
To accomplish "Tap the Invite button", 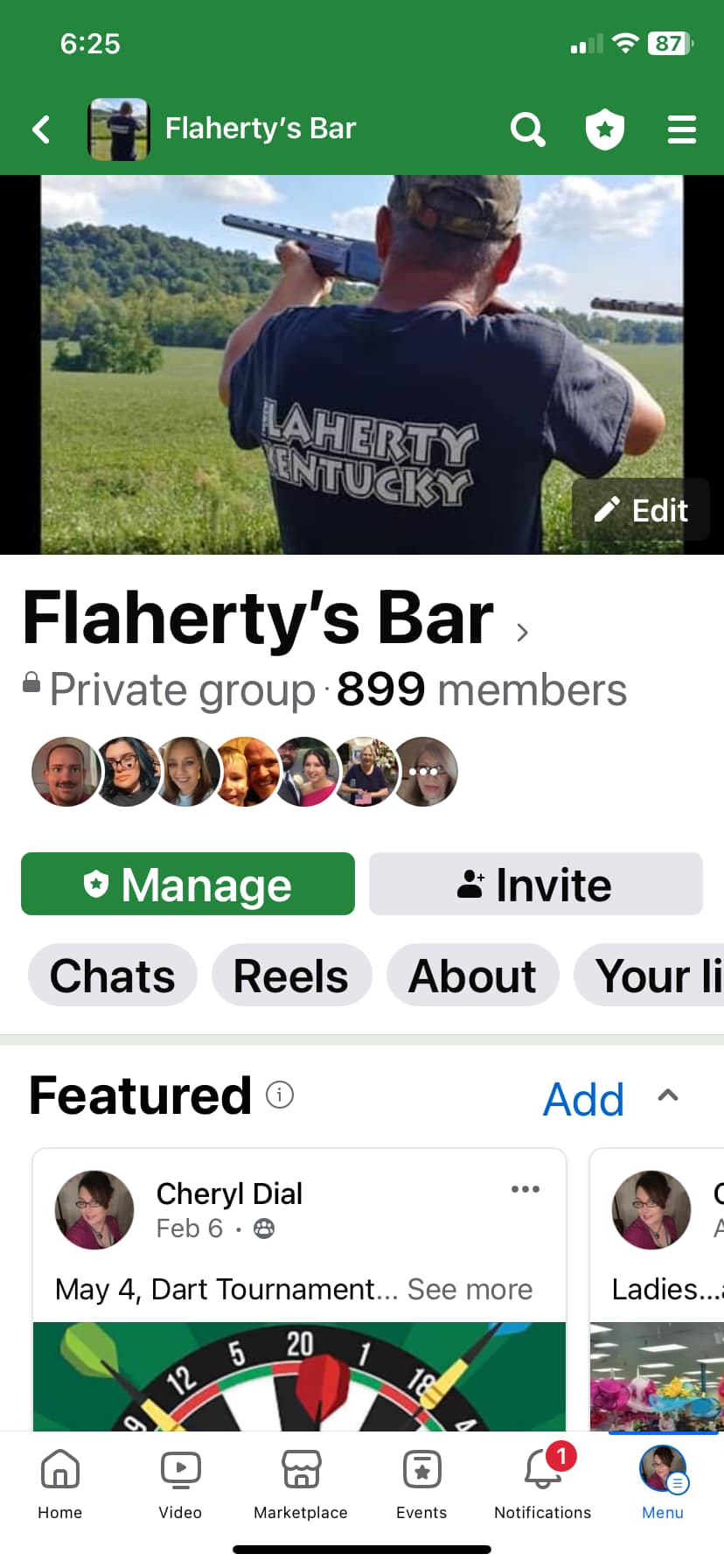I will (x=536, y=884).
